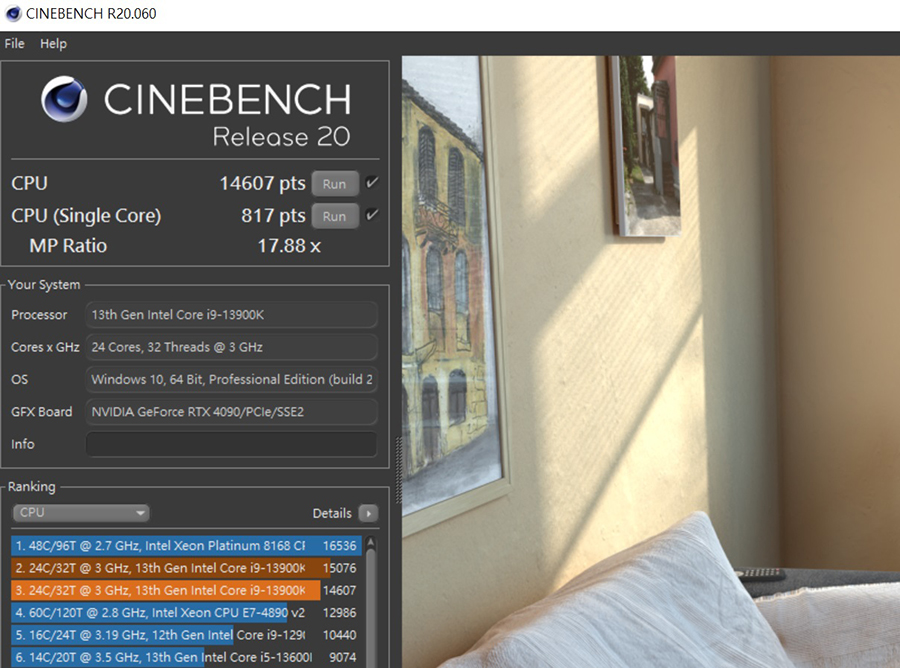Image resolution: width=900 pixels, height=668 pixels.
Task: Click the Cinebench app icon in title bar
Action: (x=12, y=14)
